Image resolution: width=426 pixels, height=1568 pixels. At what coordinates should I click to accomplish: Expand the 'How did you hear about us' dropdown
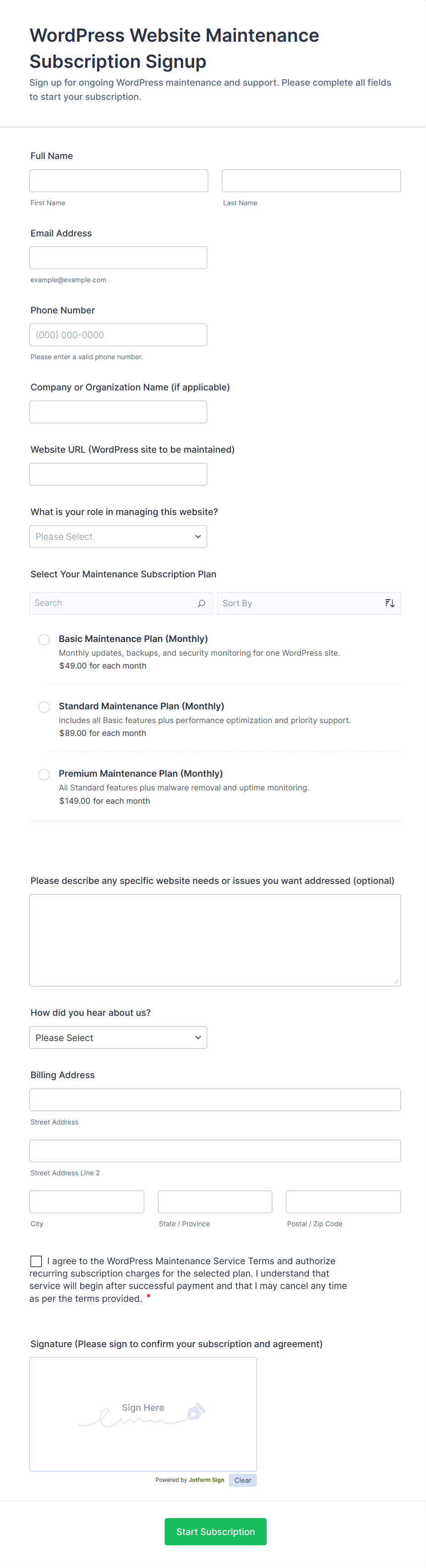pyautogui.click(x=118, y=1038)
